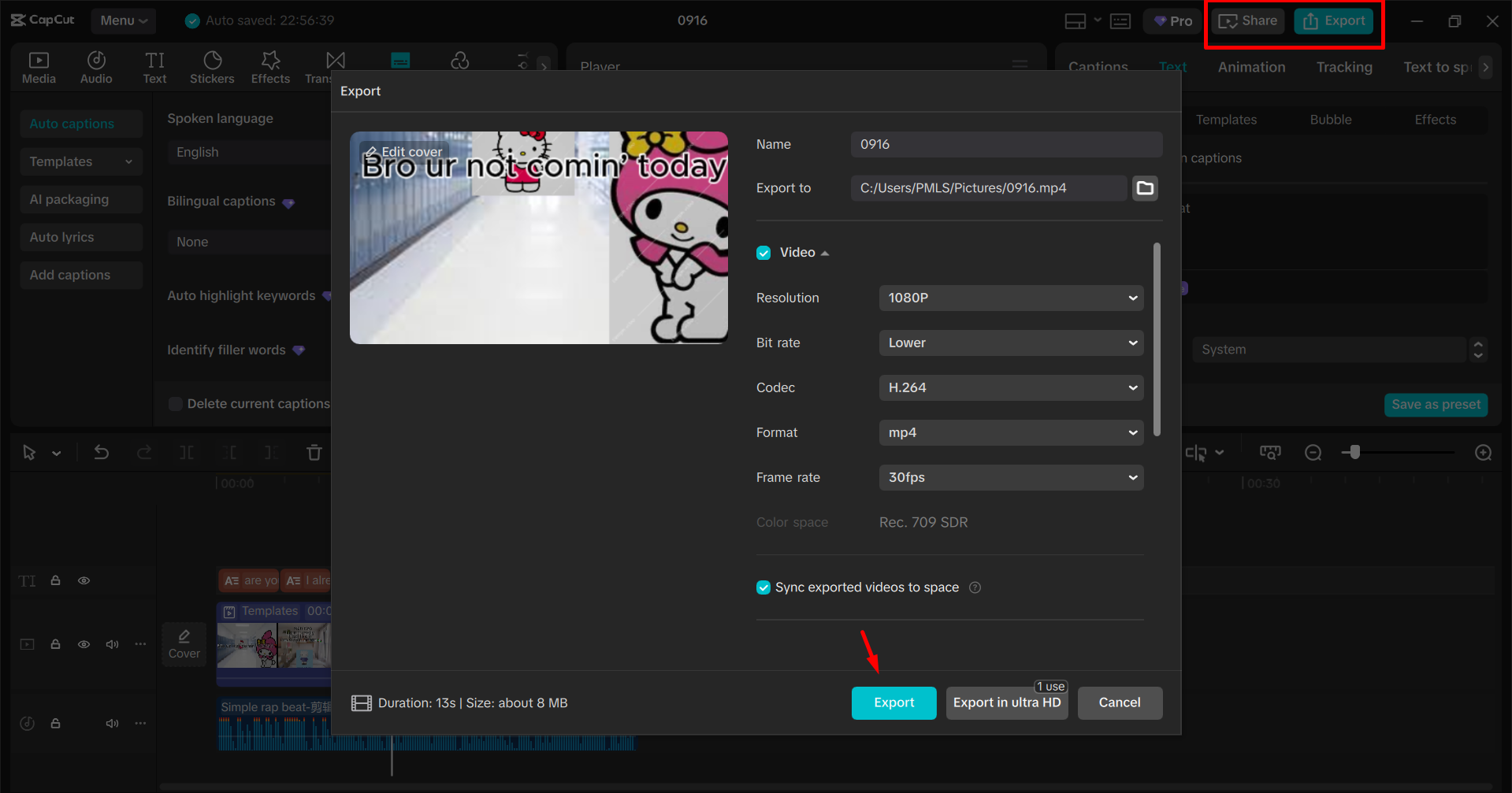The height and width of the screenshot is (793, 1512).
Task: Click the Split clip tool
Action: (187, 452)
